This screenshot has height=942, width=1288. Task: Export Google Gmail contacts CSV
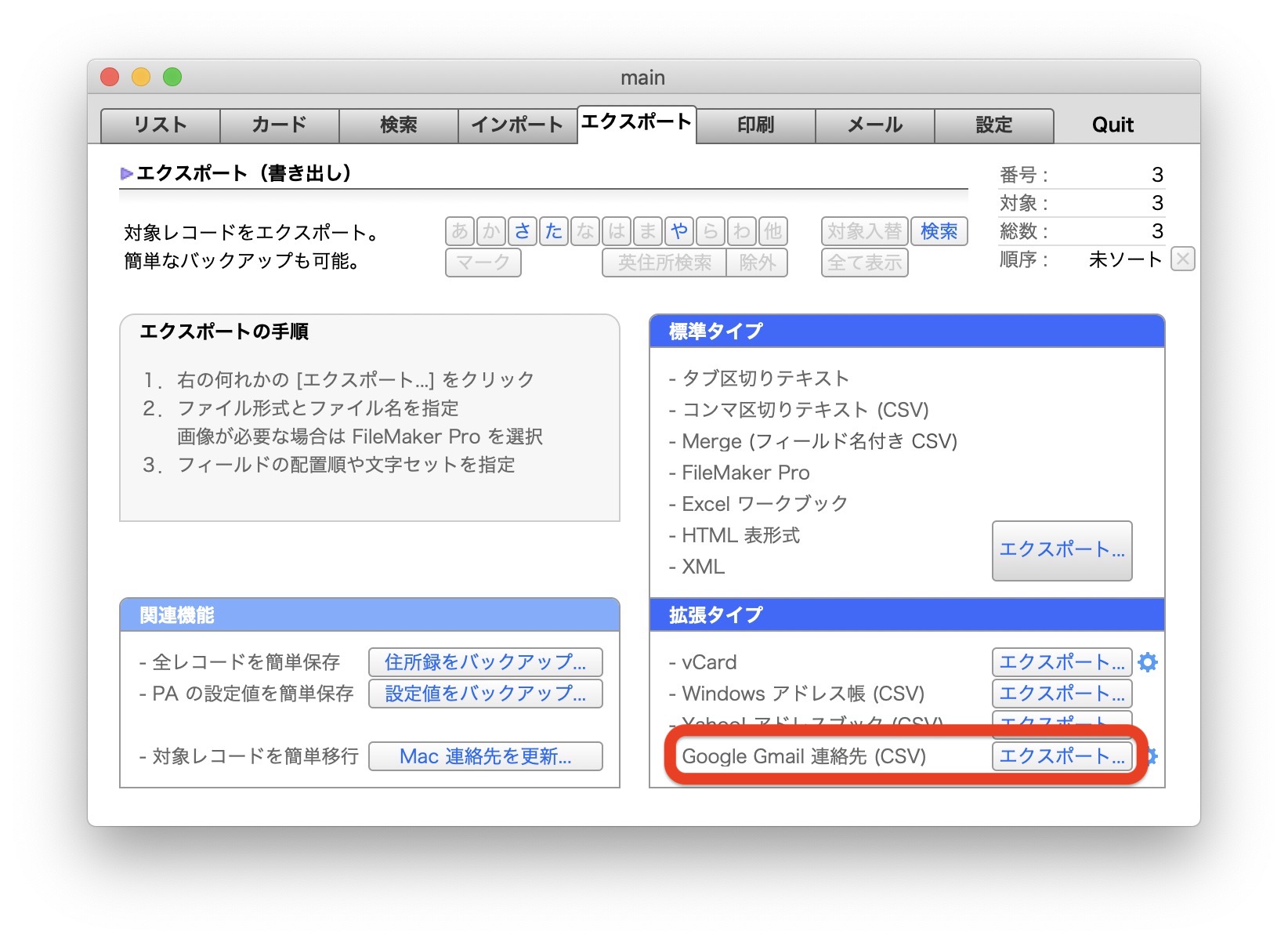pyautogui.click(x=1062, y=756)
